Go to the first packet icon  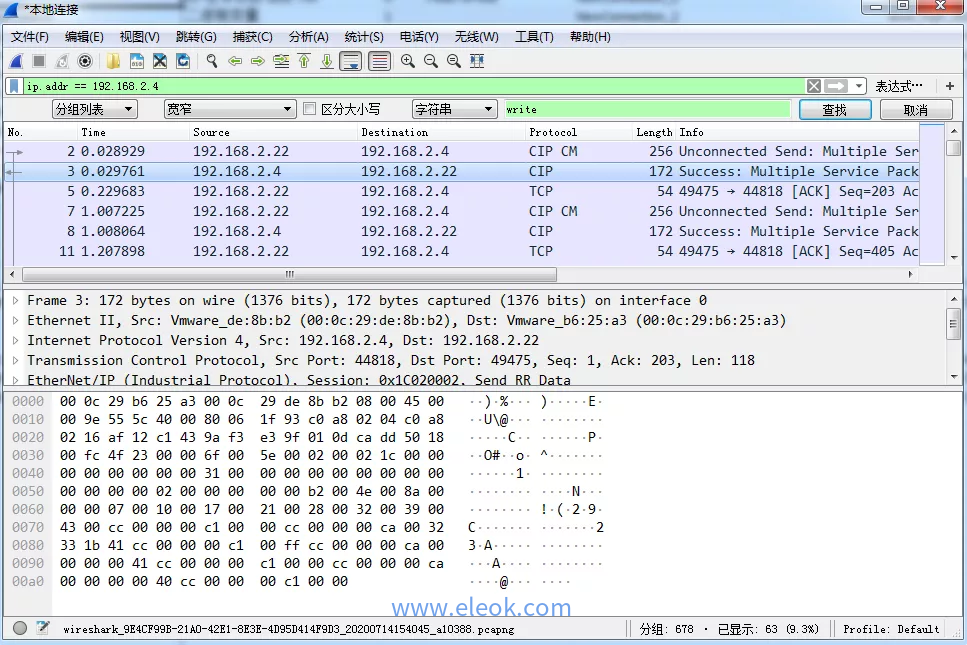tap(304, 61)
